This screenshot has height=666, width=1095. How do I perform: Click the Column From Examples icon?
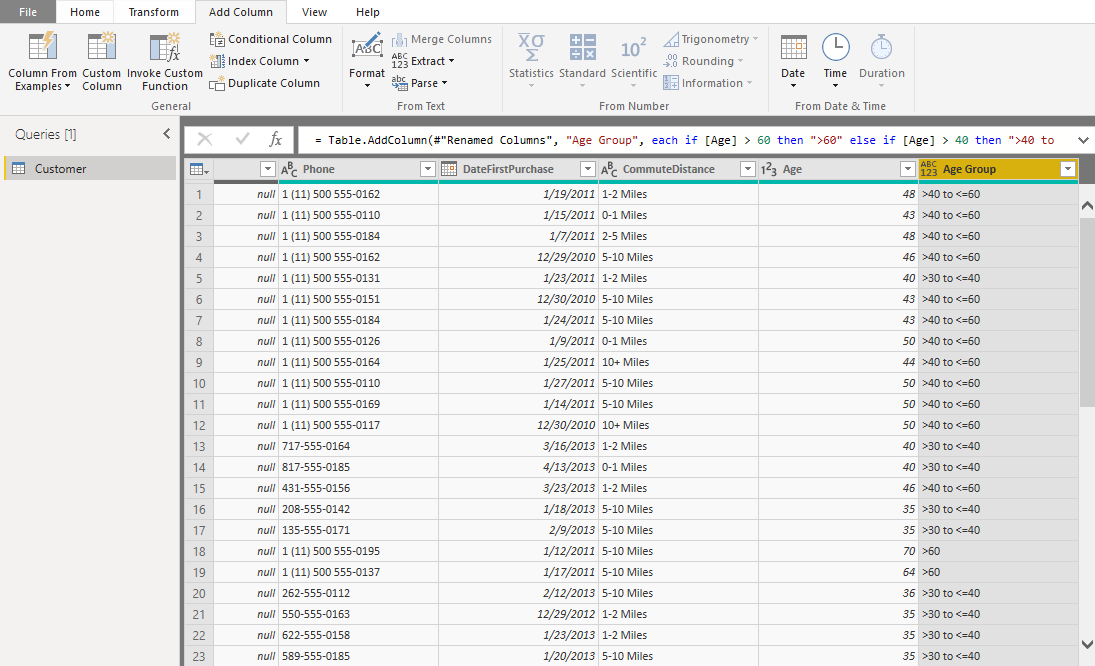pos(42,47)
